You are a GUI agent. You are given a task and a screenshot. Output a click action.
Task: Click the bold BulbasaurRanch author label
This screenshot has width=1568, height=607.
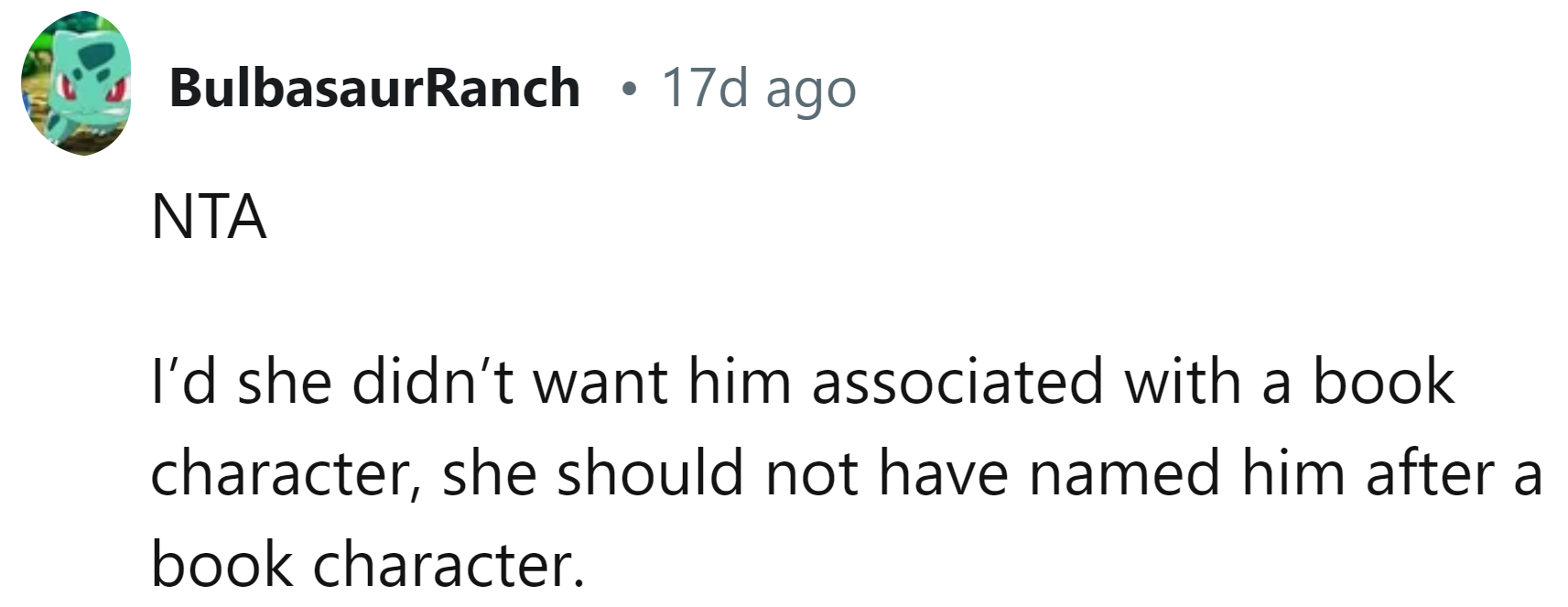(x=375, y=87)
